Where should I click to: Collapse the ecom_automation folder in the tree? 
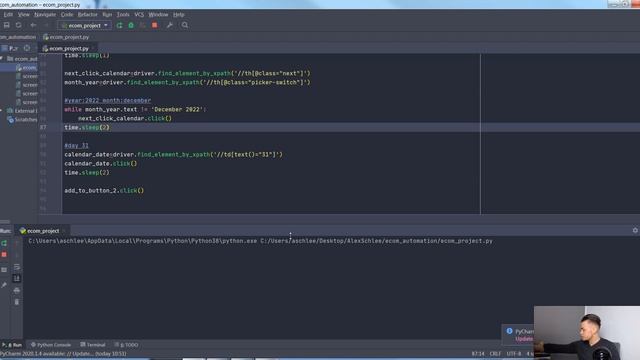pyautogui.click(x=2, y=59)
